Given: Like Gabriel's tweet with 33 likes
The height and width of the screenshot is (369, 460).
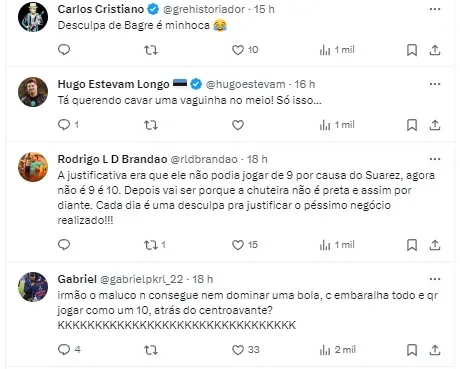Looking at the screenshot, I should click(238, 350).
